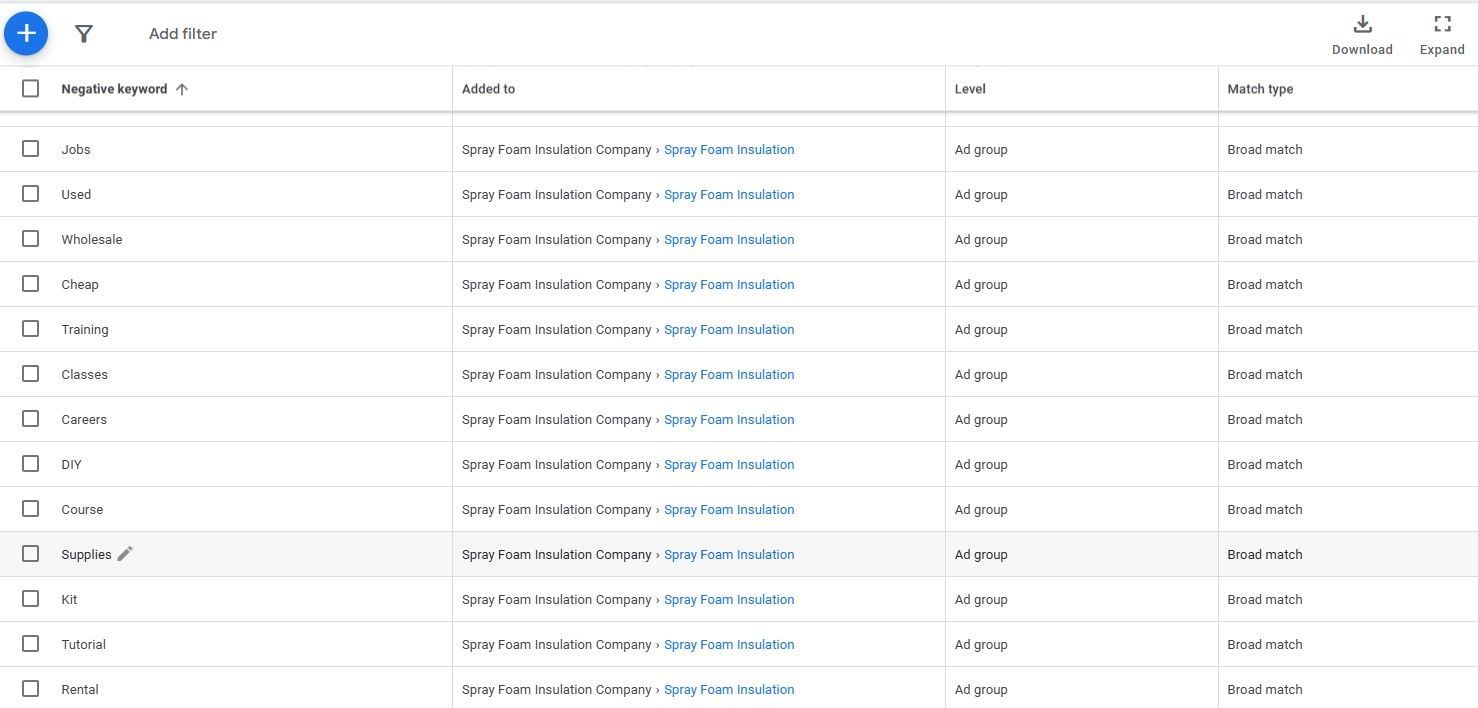Screen dimensions: 1478x708
Task: Click Ad group level in Classes row
Action: point(981,375)
